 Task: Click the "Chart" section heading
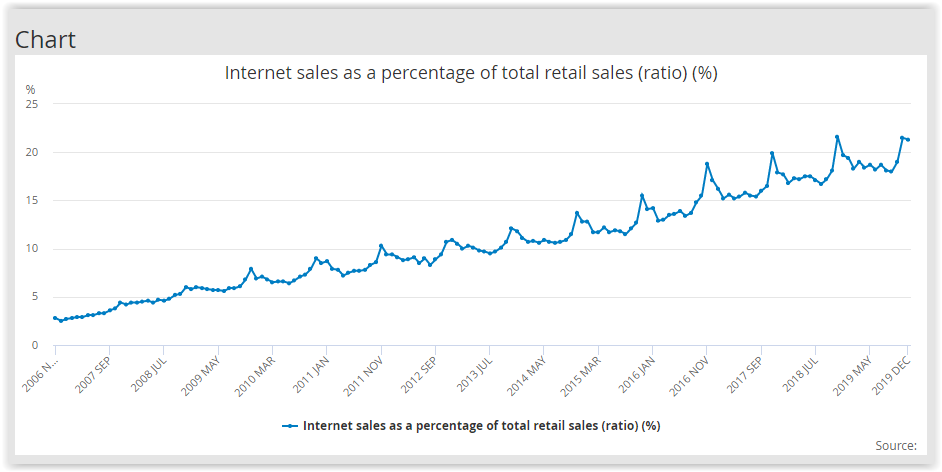click(x=45, y=39)
